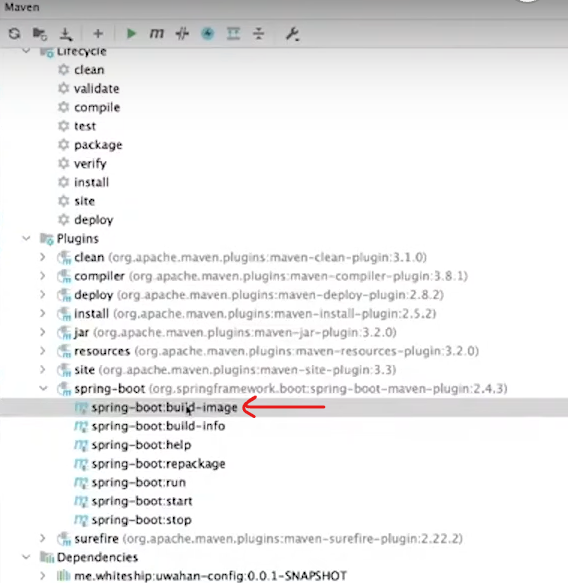Toggle Offline Mode in Maven toolbar
Image resolution: width=568 pixels, height=583 pixels.
[182, 34]
